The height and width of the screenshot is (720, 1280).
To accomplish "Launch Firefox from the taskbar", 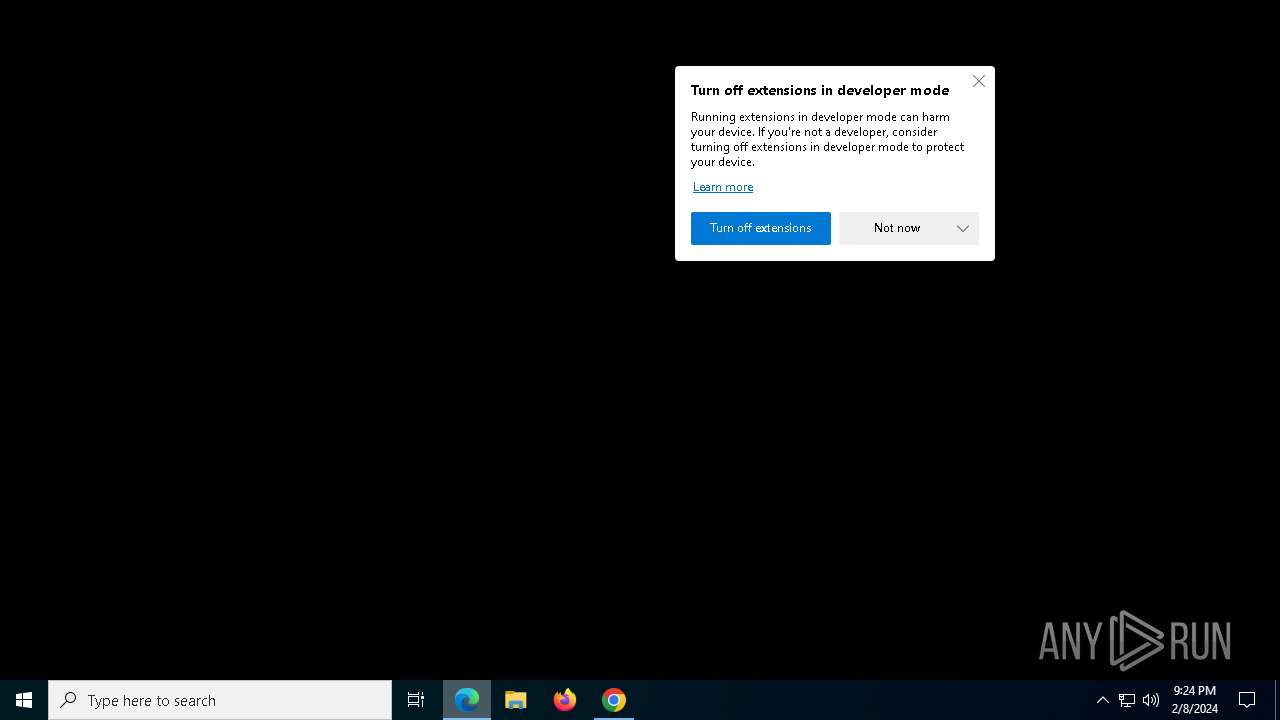I will [x=565, y=700].
